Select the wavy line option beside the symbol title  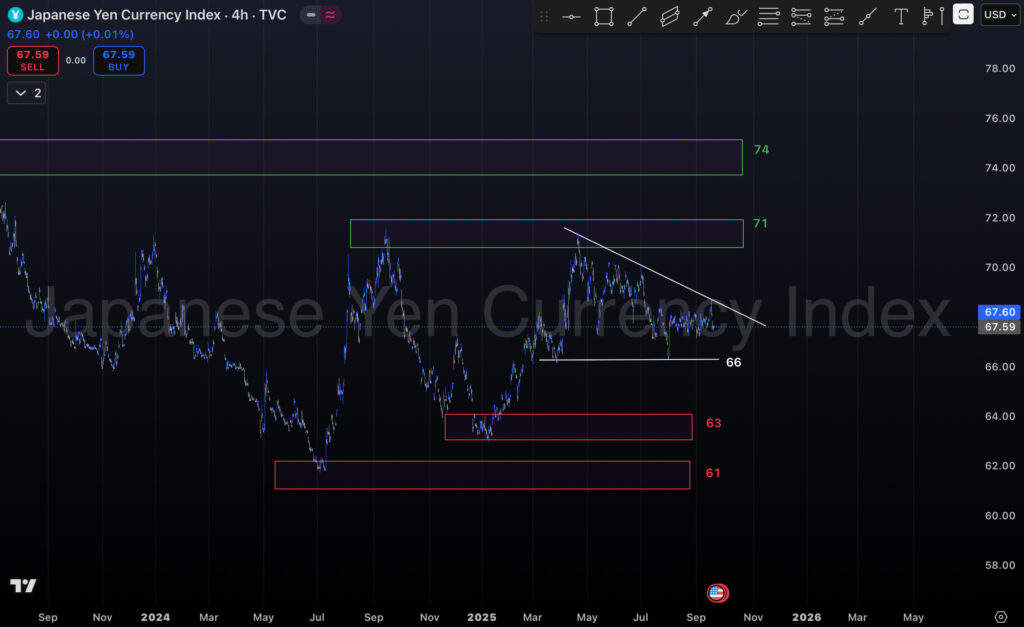pyautogui.click(x=330, y=15)
